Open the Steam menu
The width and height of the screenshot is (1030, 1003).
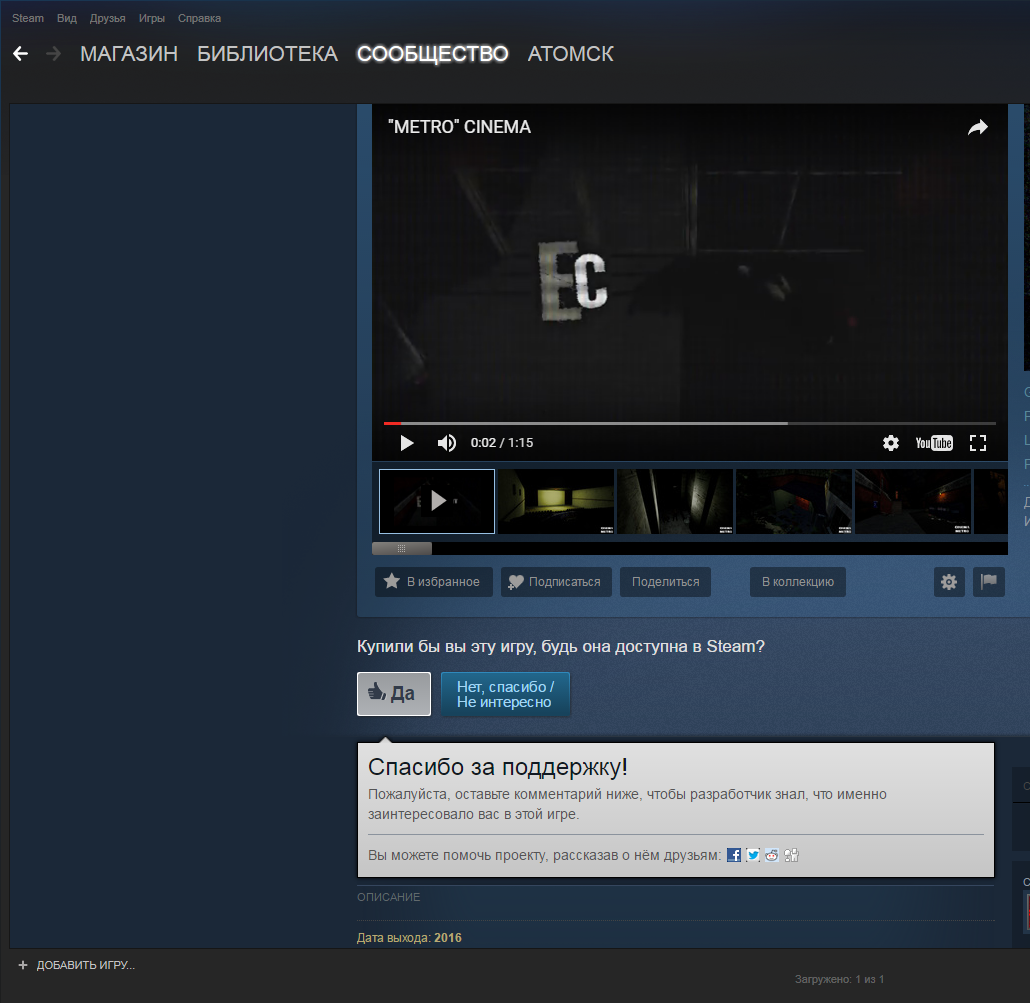[x=28, y=18]
